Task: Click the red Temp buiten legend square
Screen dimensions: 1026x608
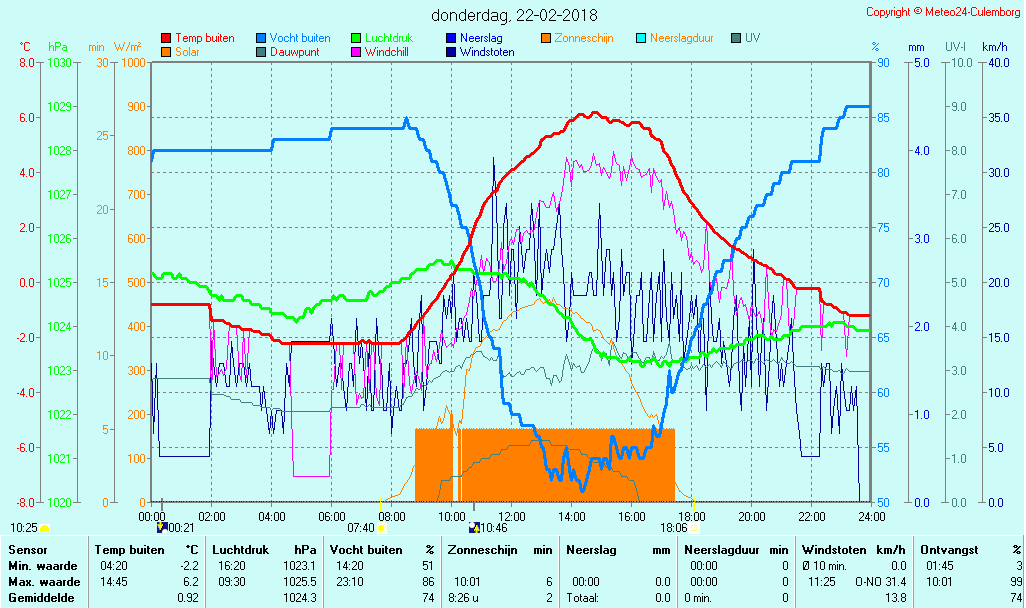Action: click(x=166, y=38)
